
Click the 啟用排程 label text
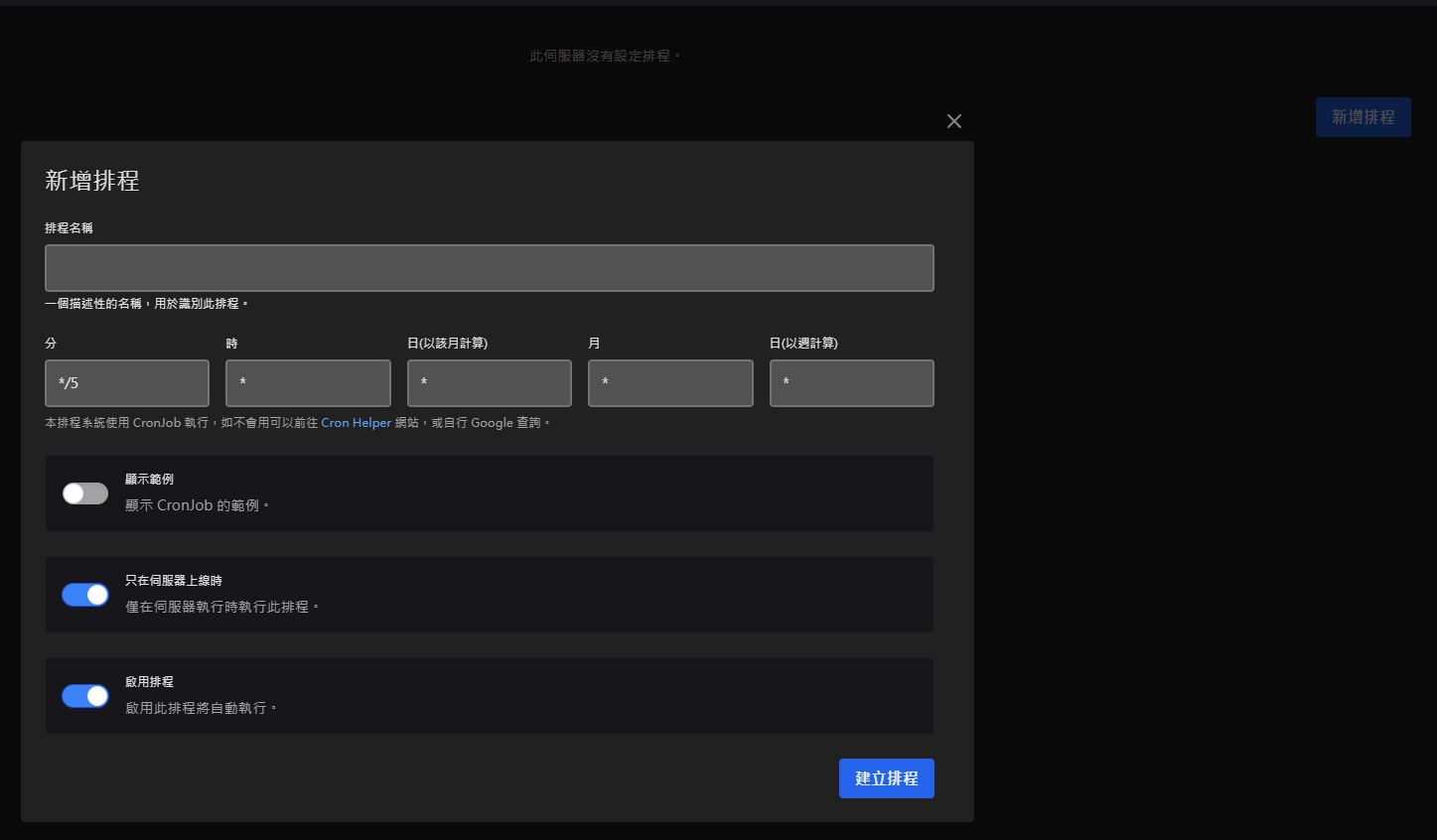tap(149, 682)
